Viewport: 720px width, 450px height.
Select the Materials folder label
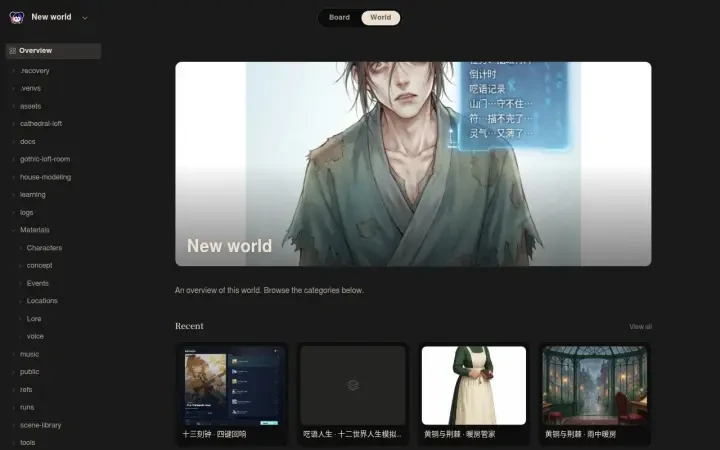tap(35, 230)
